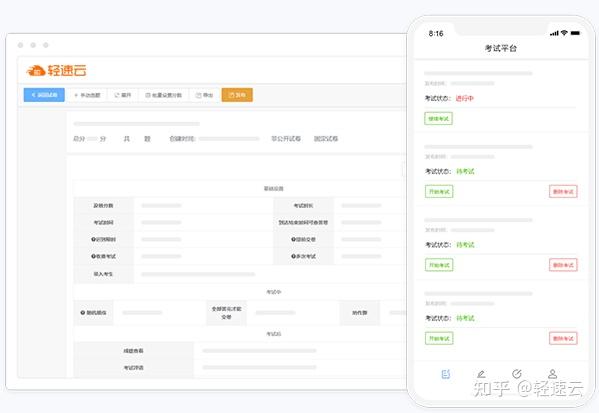Tap the pencil icon in phone bottom nav
This screenshot has width=599, height=413.
481,374
